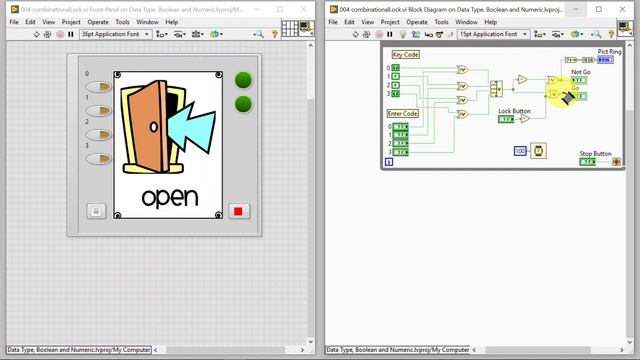Toggle Highlight Execution light bulb

pyautogui.click(x=403, y=34)
